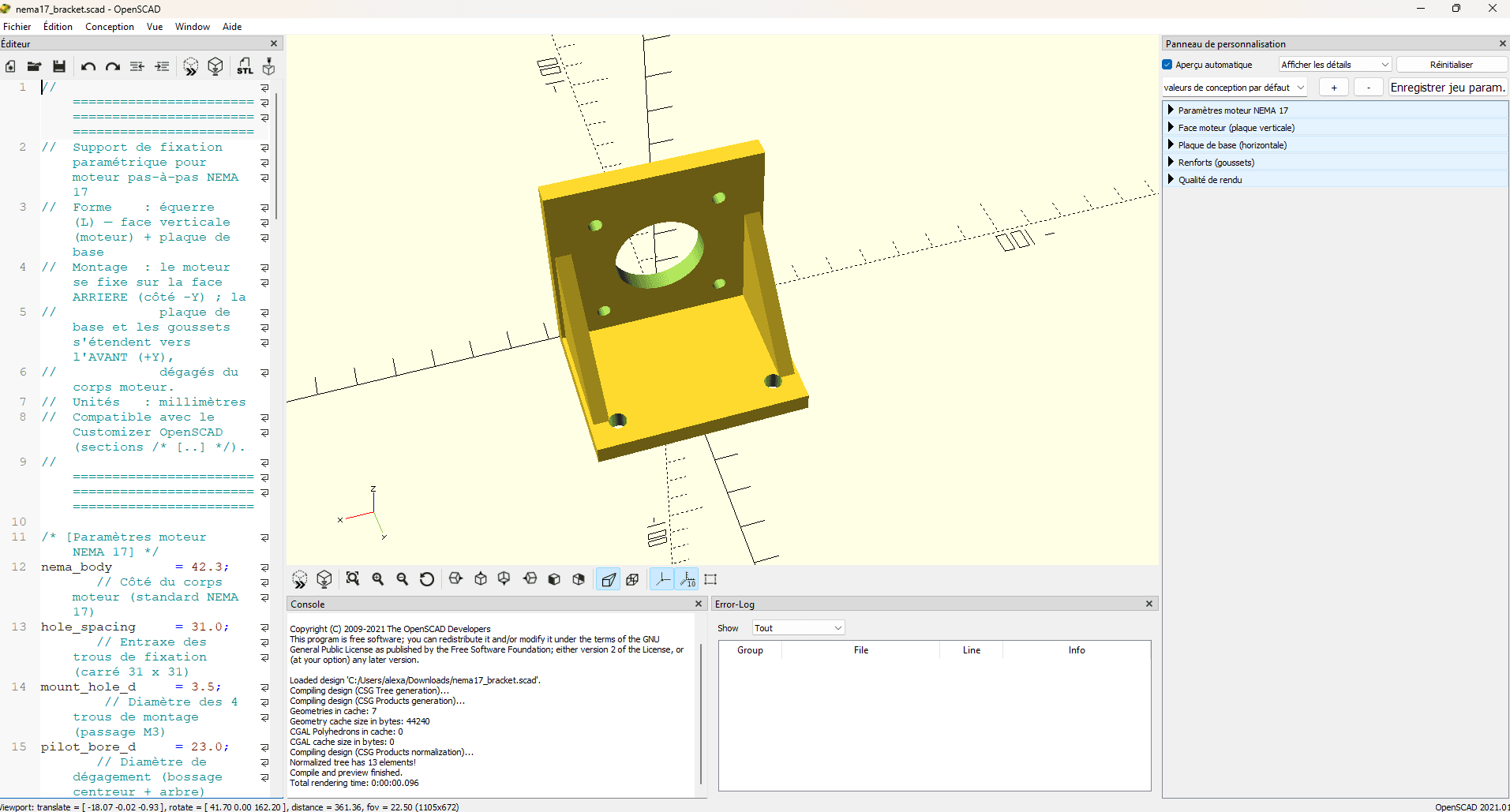
Task: View all with the zoom-fit icon
Action: [x=353, y=579]
